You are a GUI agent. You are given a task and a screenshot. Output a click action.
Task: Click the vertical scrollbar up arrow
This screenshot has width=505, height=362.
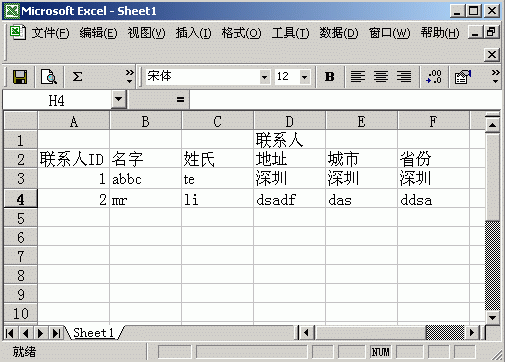pos(492,125)
